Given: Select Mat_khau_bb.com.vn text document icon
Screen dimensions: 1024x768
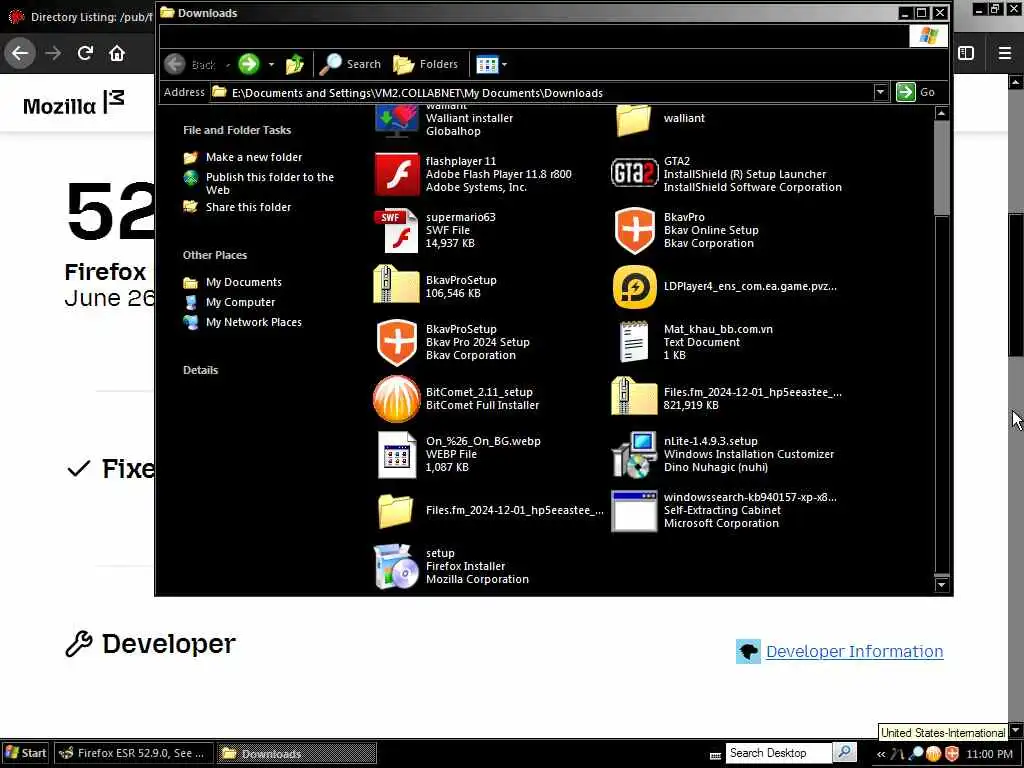Looking at the screenshot, I should pyautogui.click(x=633, y=342).
